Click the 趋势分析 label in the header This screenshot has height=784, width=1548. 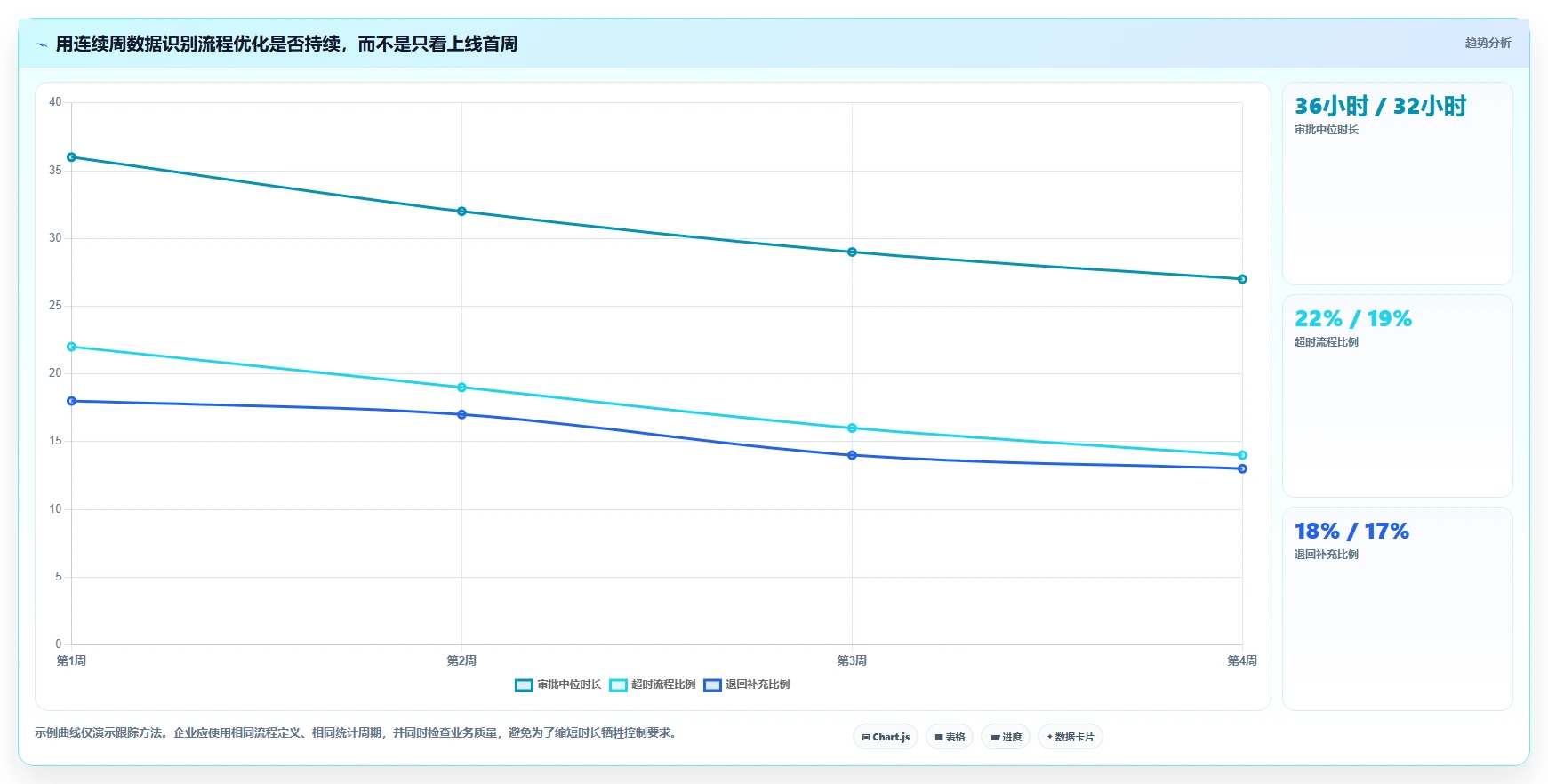(x=1488, y=43)
